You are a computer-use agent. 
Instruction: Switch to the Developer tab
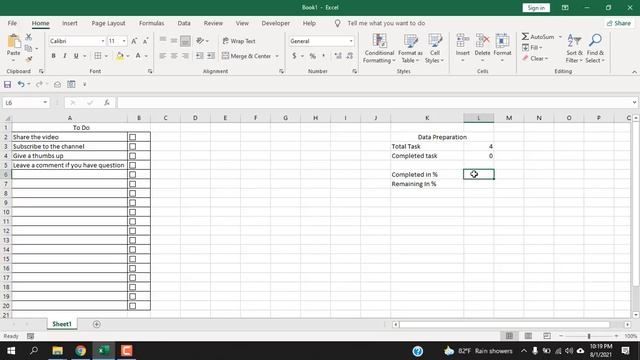(x=276, y=23)
